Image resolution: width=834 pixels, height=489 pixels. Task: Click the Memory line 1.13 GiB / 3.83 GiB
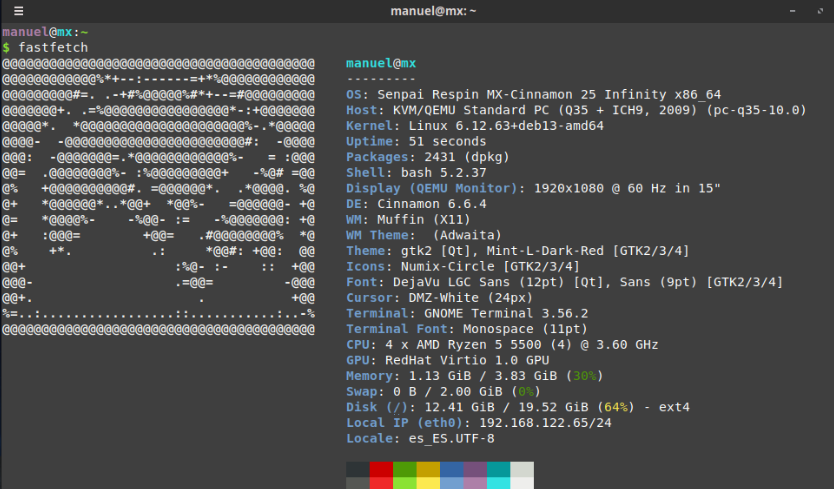tap(474, 376)
